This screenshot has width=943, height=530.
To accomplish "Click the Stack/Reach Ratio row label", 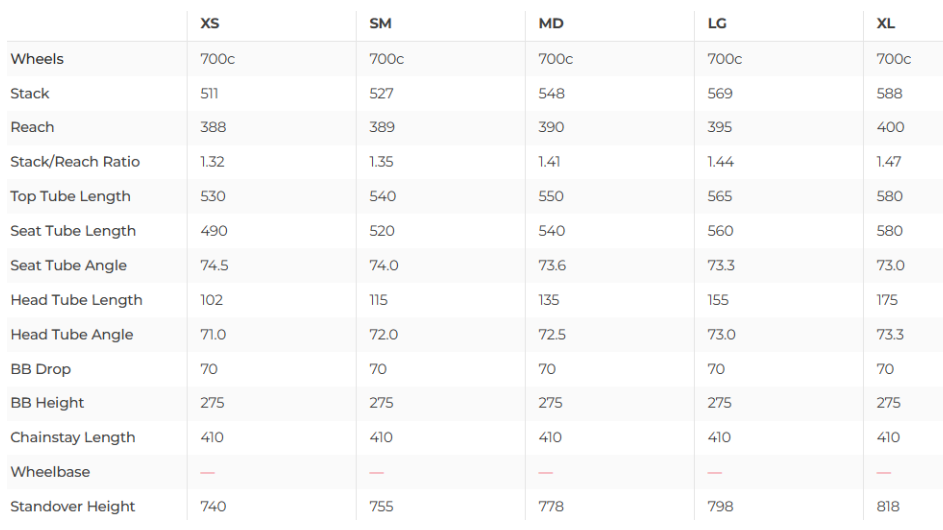I will [75, 162].
